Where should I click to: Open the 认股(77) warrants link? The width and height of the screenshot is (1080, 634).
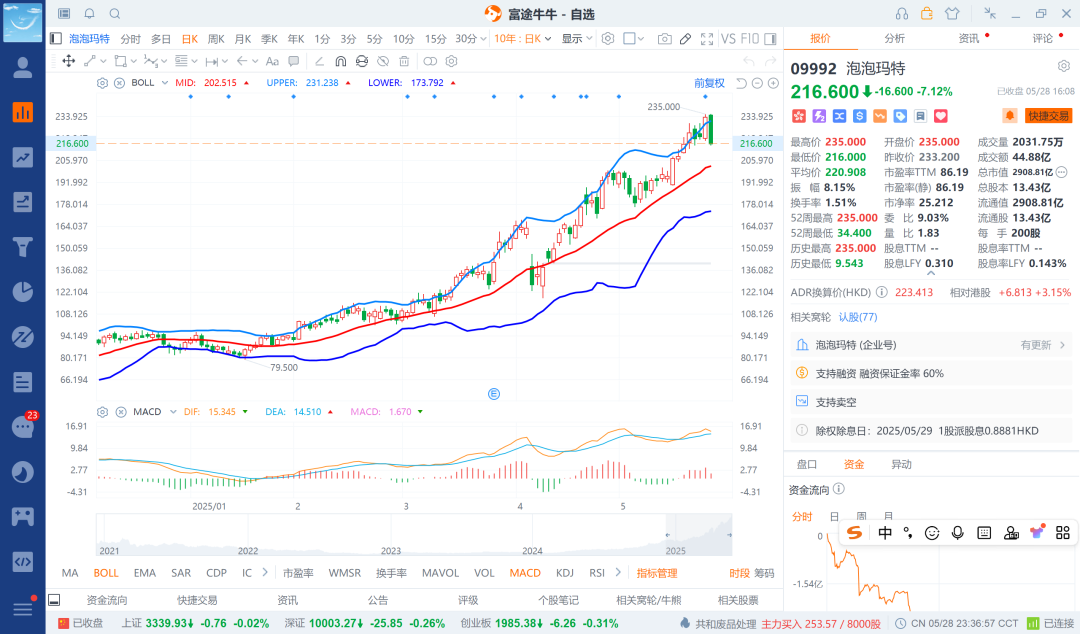(858, 317)
